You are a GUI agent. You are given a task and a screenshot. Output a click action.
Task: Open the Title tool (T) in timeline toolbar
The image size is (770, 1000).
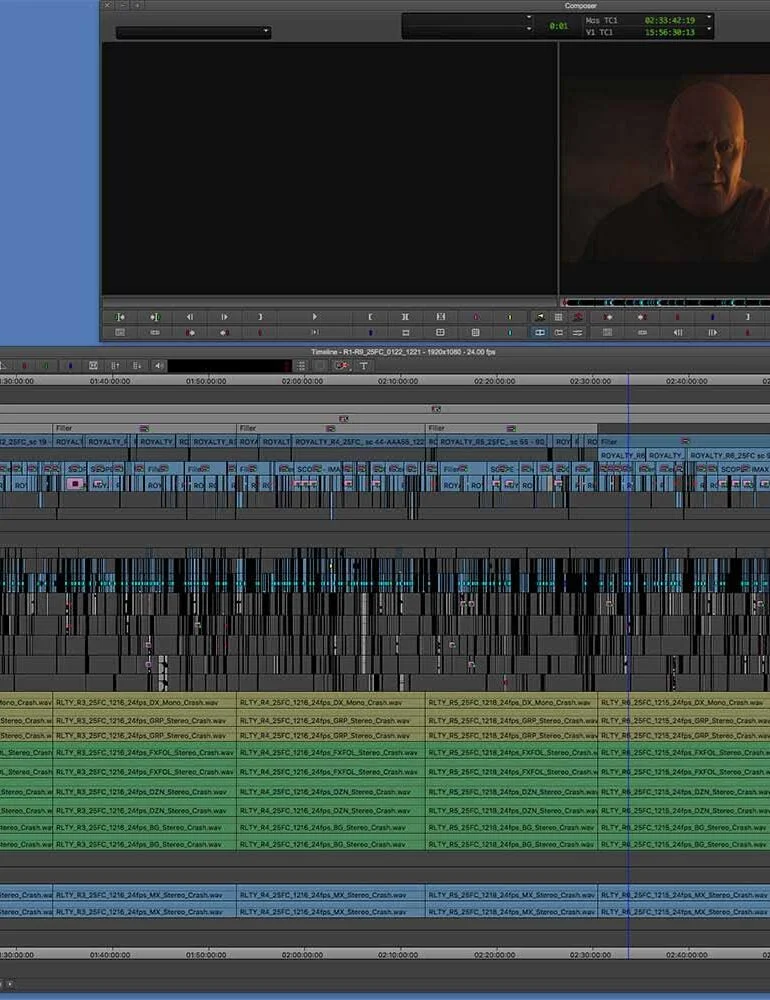364,366
